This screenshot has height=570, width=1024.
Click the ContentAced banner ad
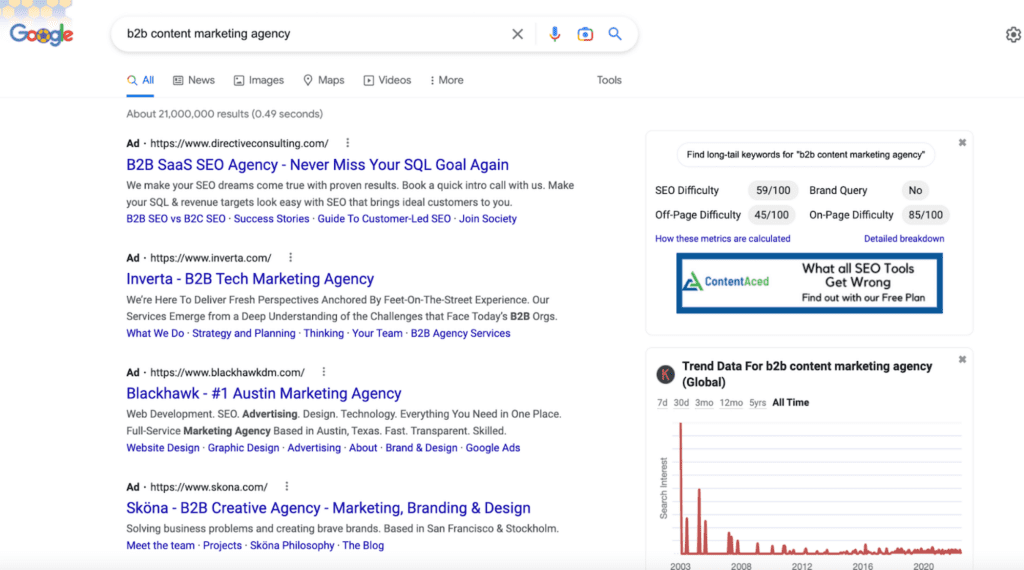pos(809,283)
